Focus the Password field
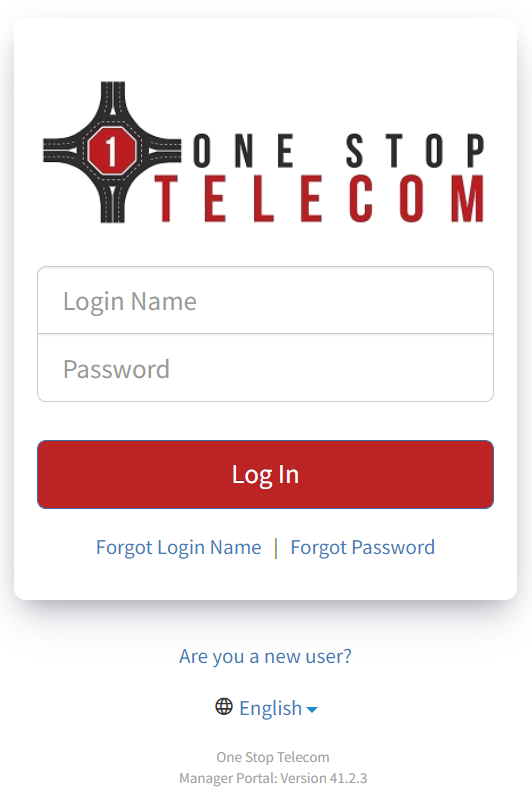This screenshot has height=793, width=532. (x=265, y=368)
